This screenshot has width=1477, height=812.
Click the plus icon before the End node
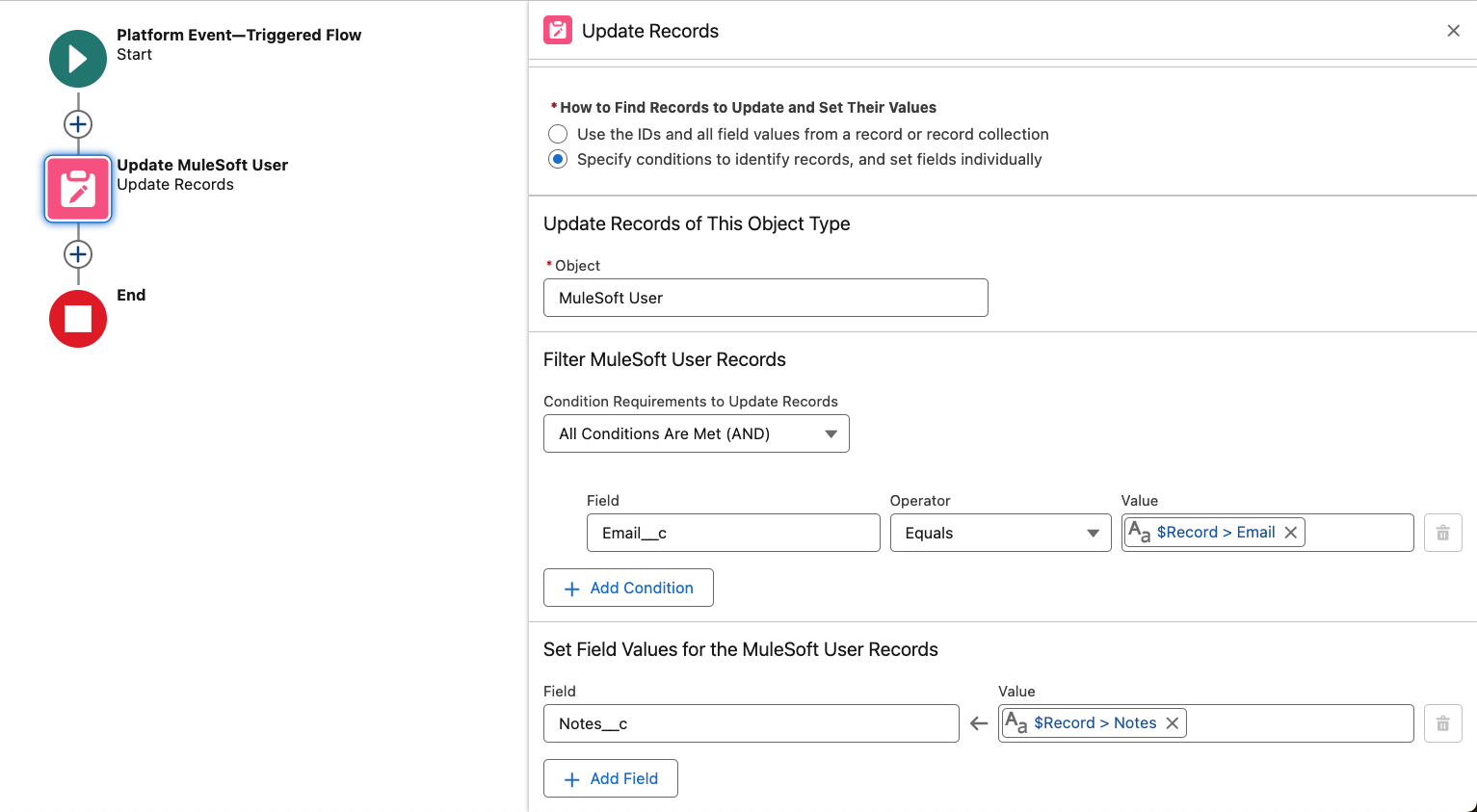point(77,254)
